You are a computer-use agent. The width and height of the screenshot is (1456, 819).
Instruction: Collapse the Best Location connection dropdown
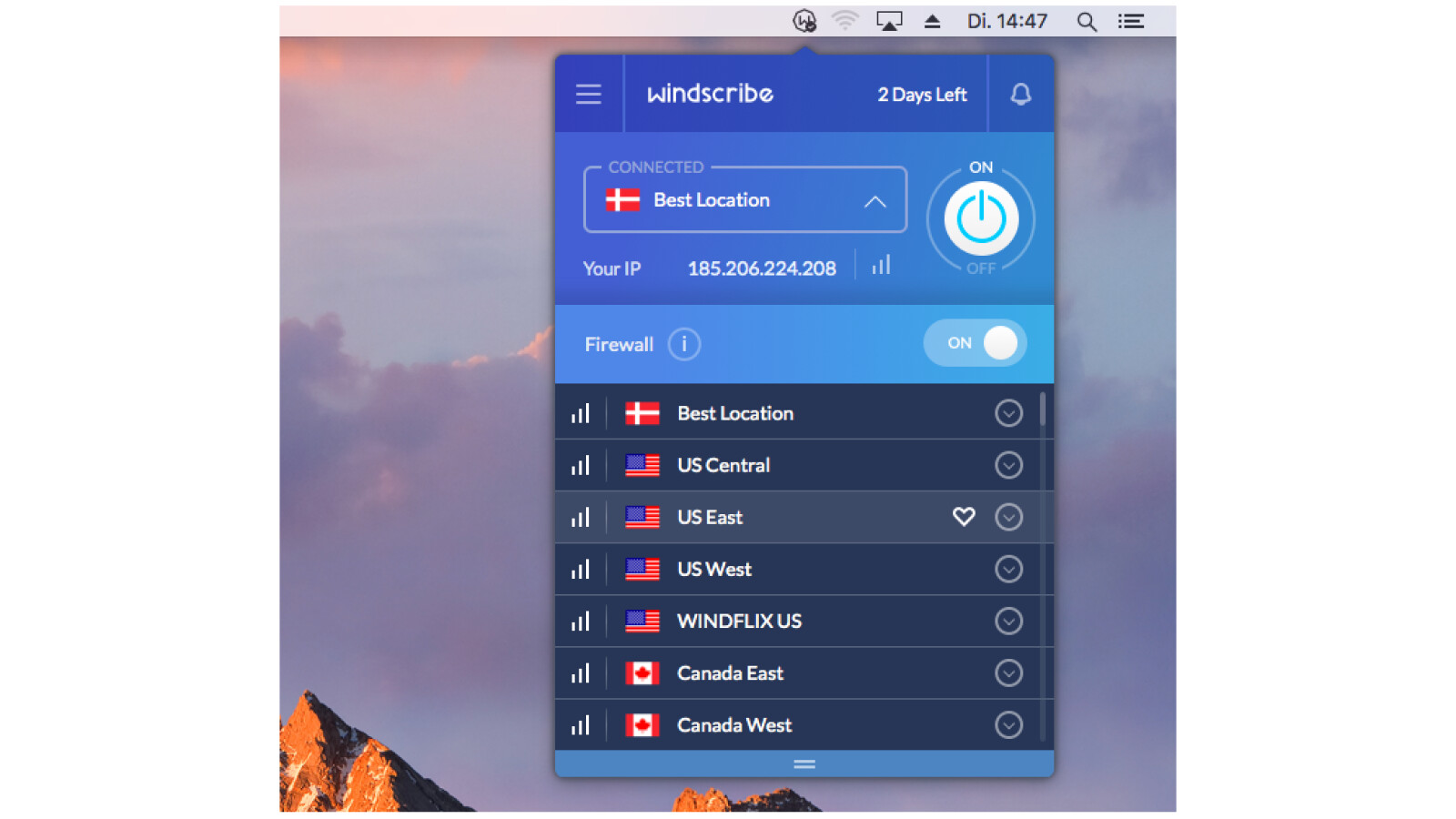click(x=875, y=201)
